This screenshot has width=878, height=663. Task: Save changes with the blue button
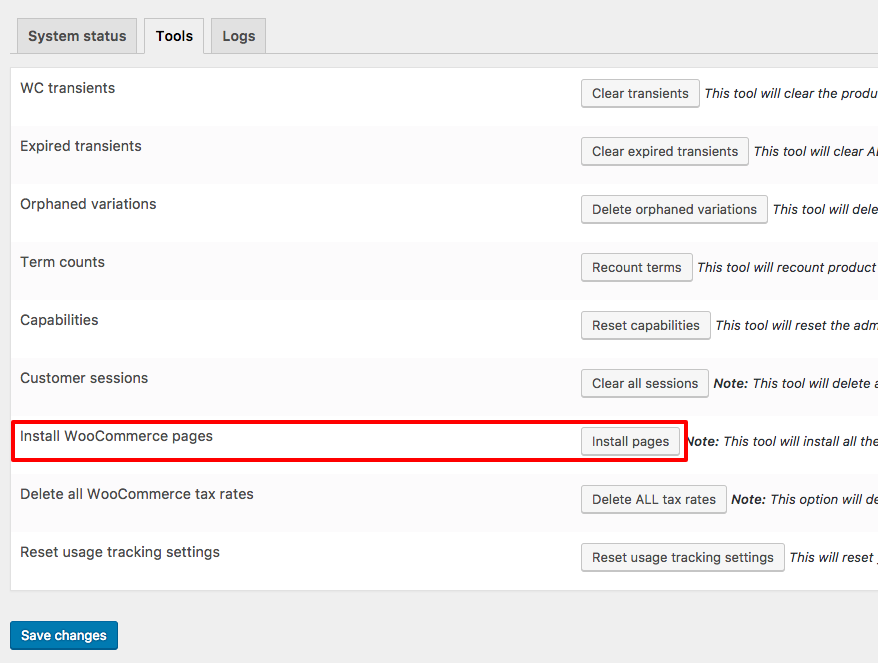coord(64,636)
